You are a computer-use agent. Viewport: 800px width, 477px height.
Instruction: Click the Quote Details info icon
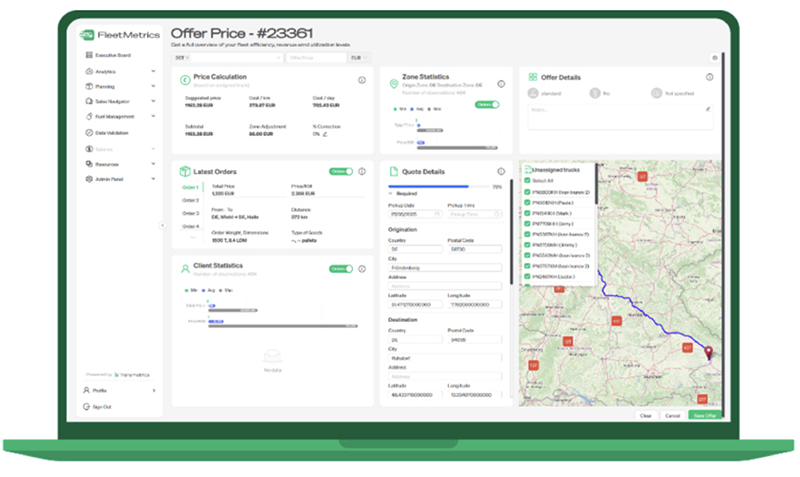click(502, 171)
